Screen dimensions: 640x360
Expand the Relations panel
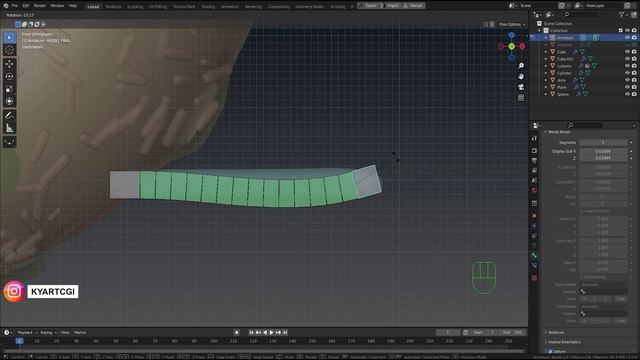pyautogui.click(x=546, y=333)
